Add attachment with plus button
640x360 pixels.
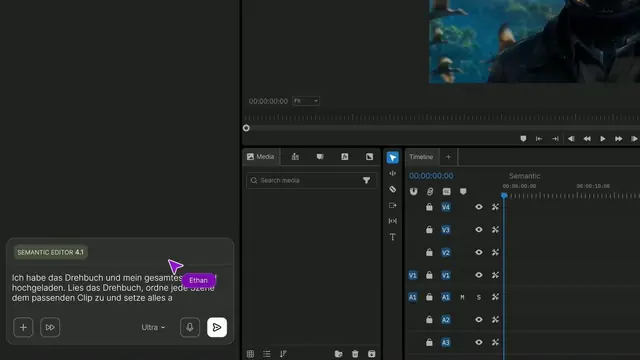pyautogui.click(x=23, y=327)
